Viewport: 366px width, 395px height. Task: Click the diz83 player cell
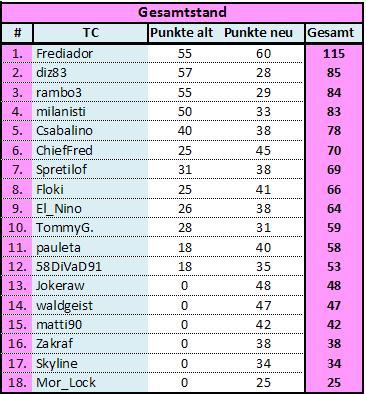point(90,73)
